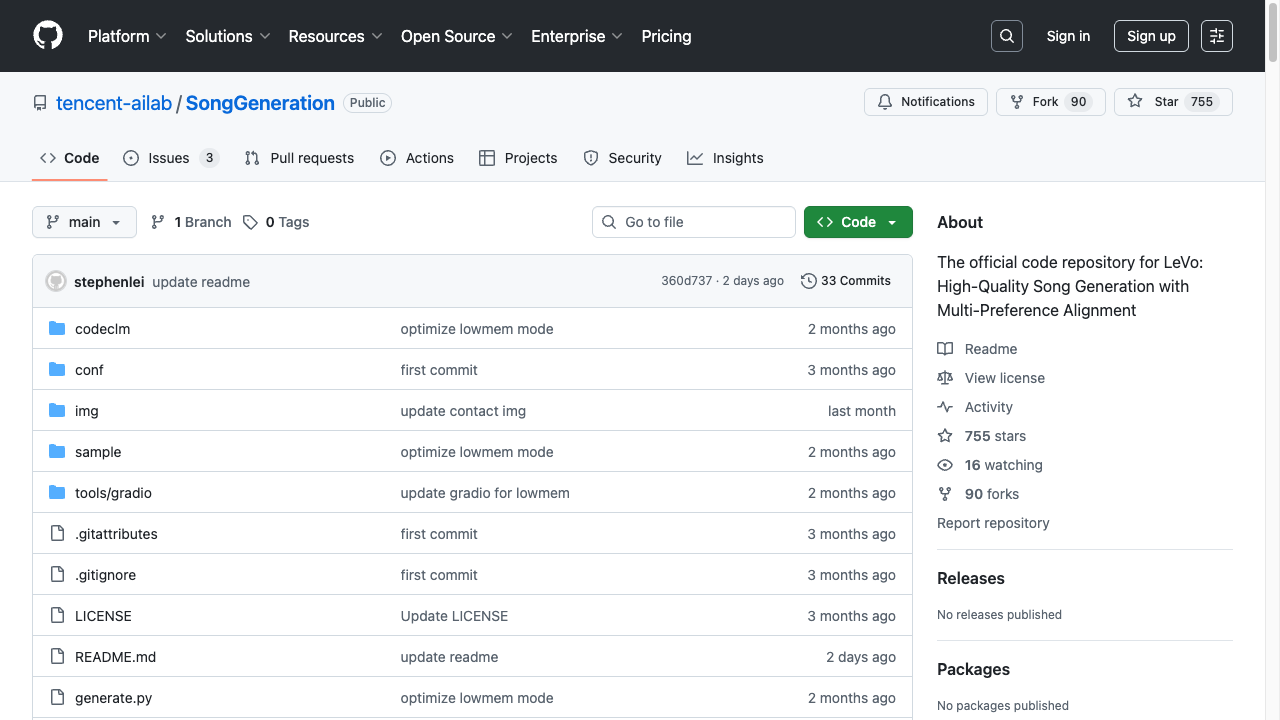The height and width of the screenshot is (720, 1280).
Task: Star the repository via the star icon
Action: (x=1135, y=101)
